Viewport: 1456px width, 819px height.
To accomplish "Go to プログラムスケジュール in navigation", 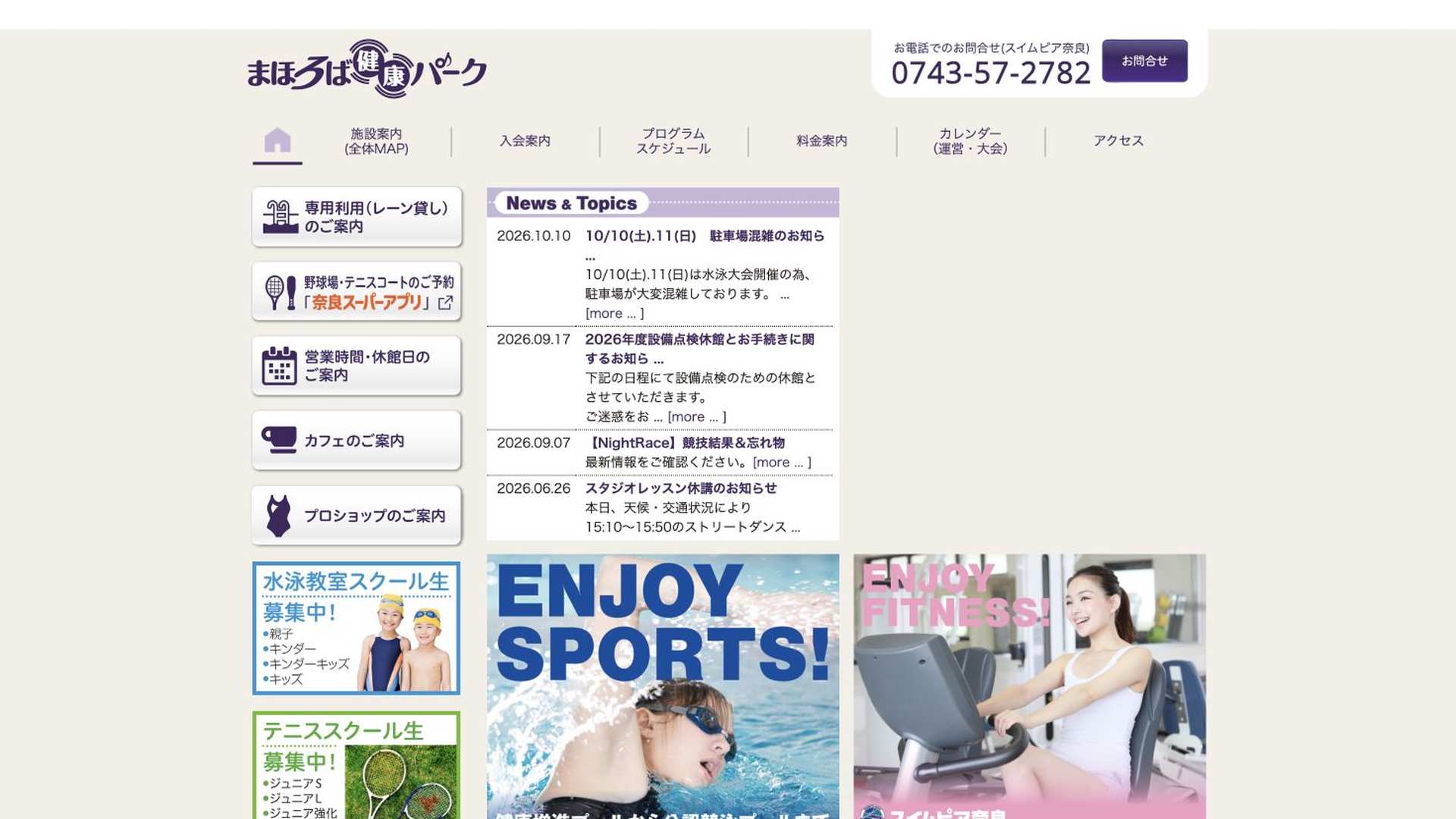I will 673,141.
